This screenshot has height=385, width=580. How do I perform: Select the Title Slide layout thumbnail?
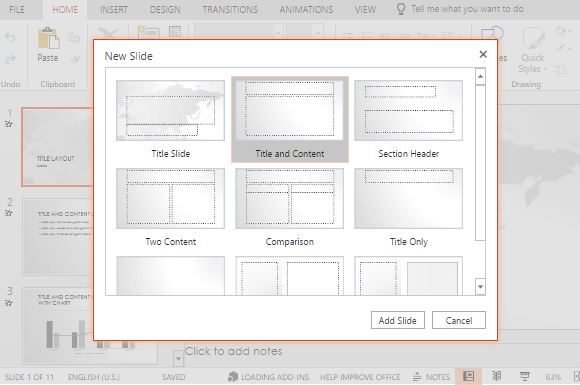click(170, 110)
